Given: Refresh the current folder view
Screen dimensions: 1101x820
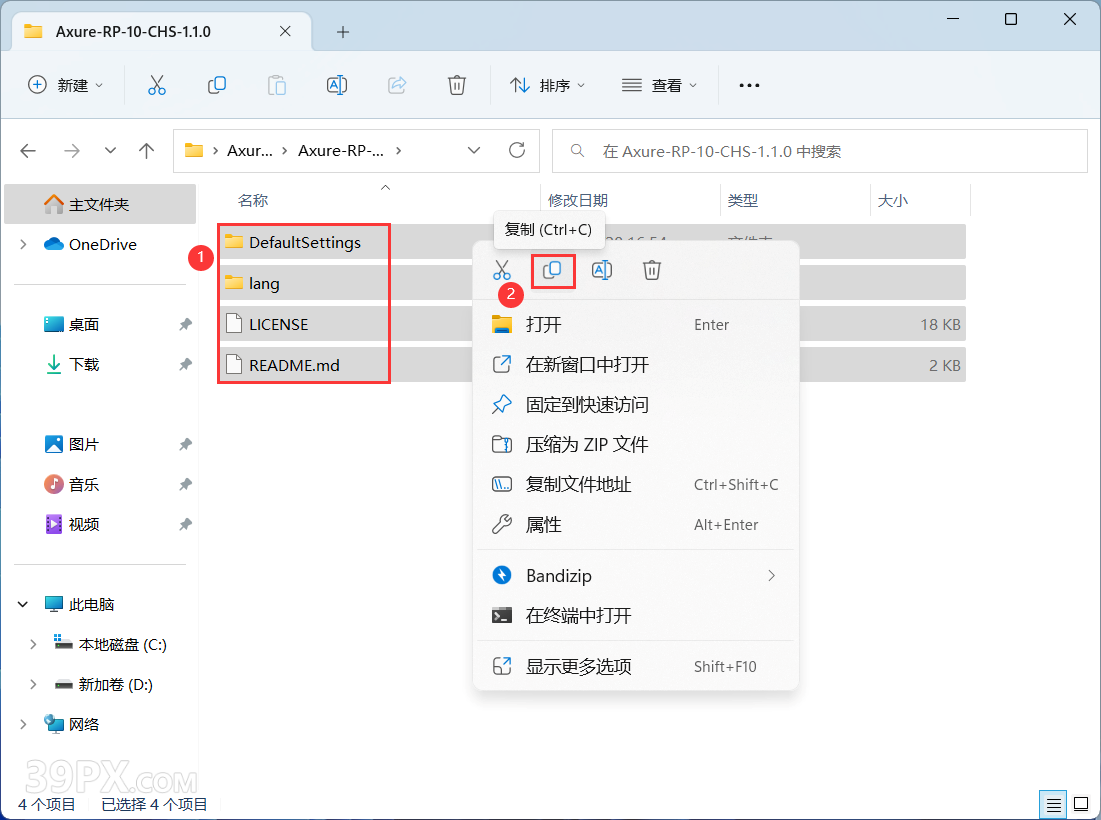Looking at the screenshot, I should (x=517, y=150).
